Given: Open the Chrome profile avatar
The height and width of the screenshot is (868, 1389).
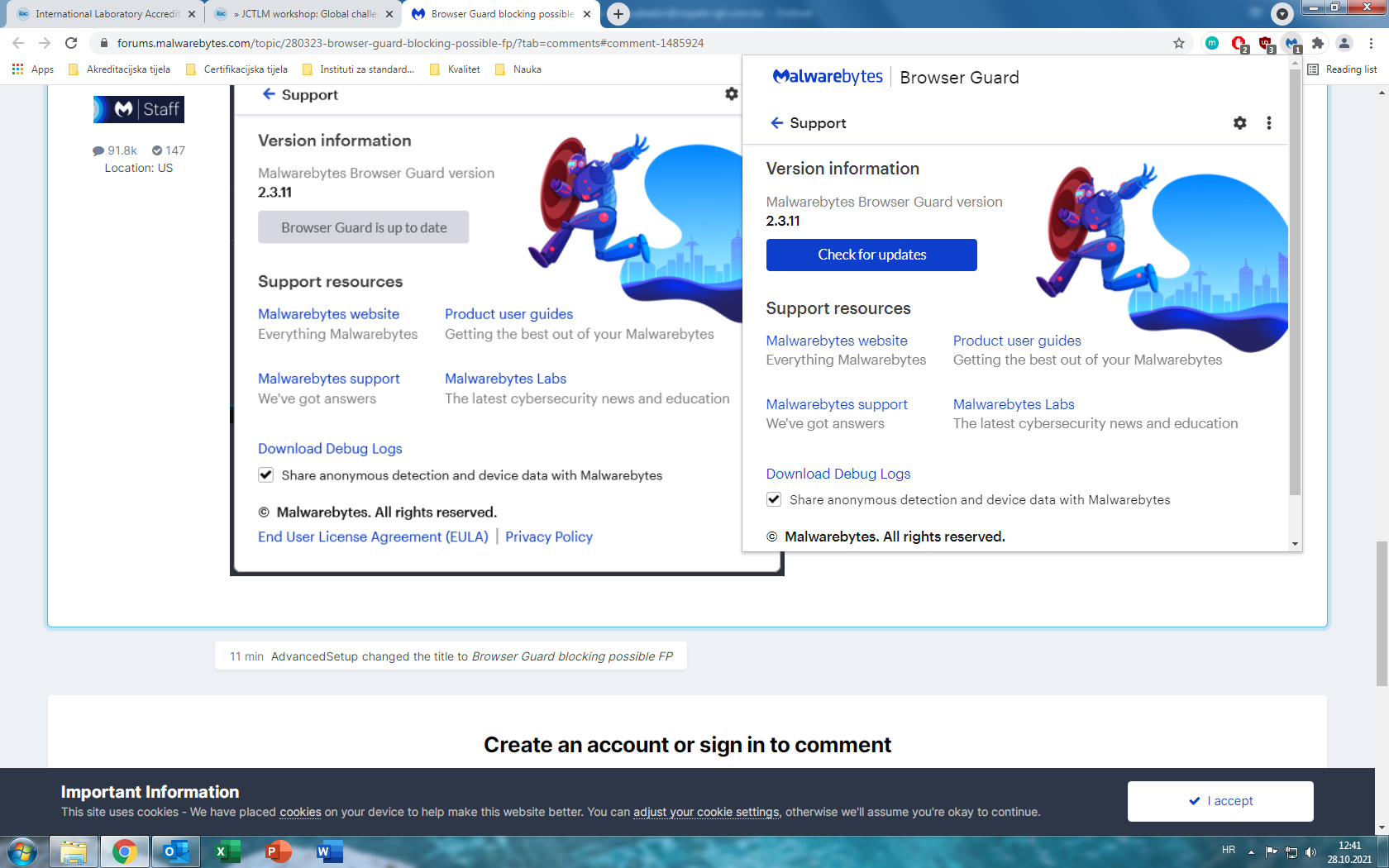Looking at the screenshot, I should point(1344,43).
